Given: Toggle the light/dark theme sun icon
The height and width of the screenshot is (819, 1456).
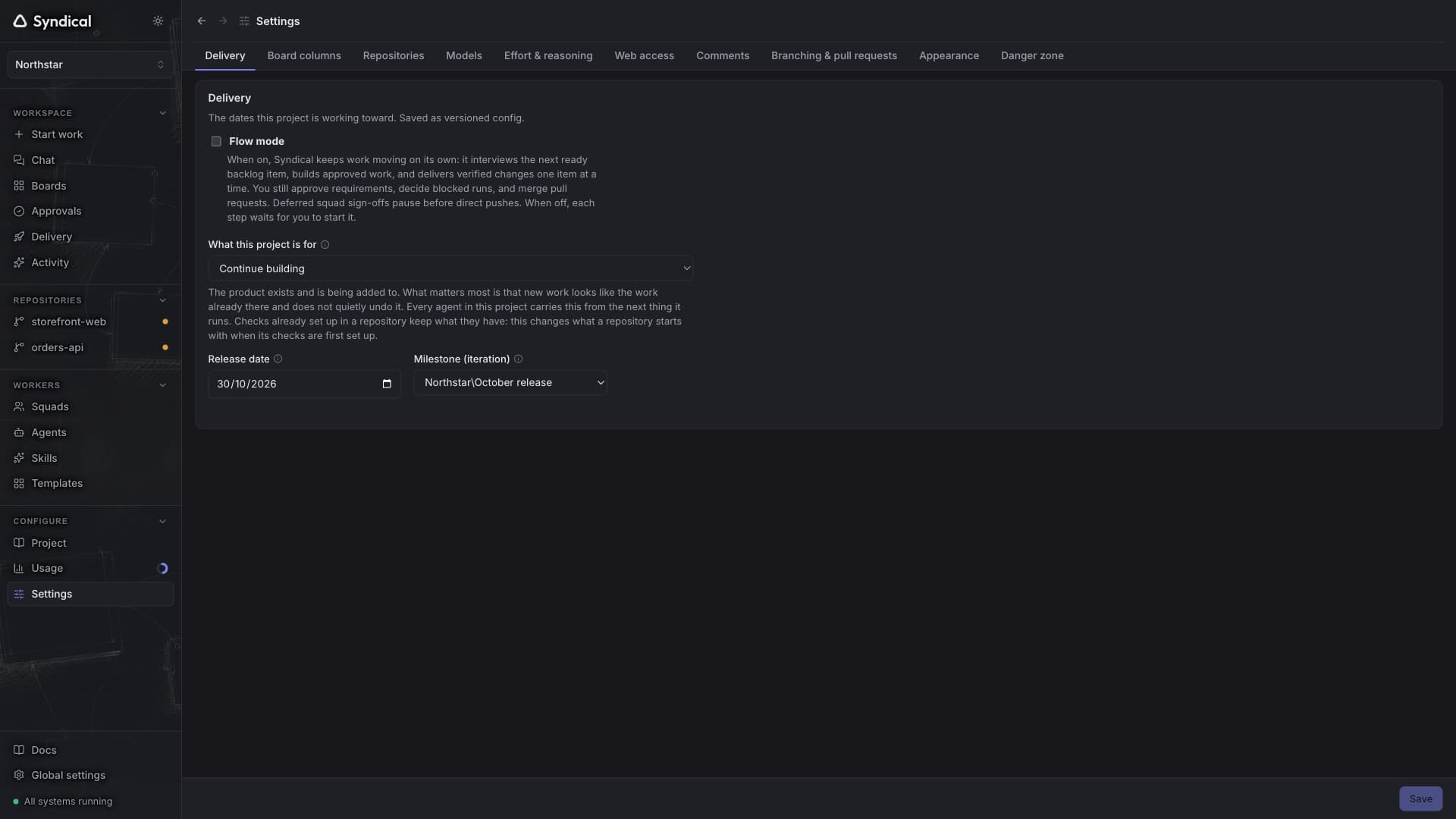Looking at the screenshot, I should coord(158,21).
